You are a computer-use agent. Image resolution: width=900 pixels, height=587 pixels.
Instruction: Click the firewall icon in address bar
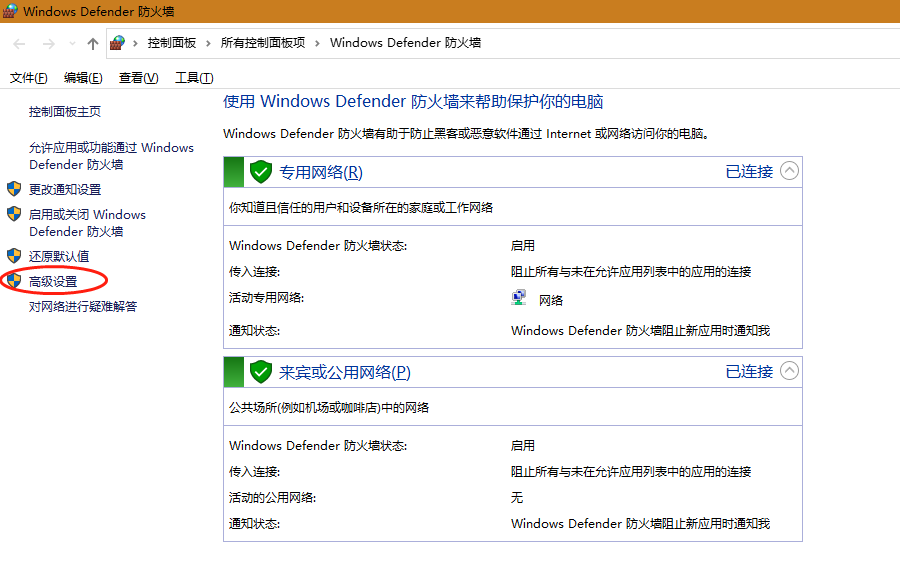click(118, 43)
